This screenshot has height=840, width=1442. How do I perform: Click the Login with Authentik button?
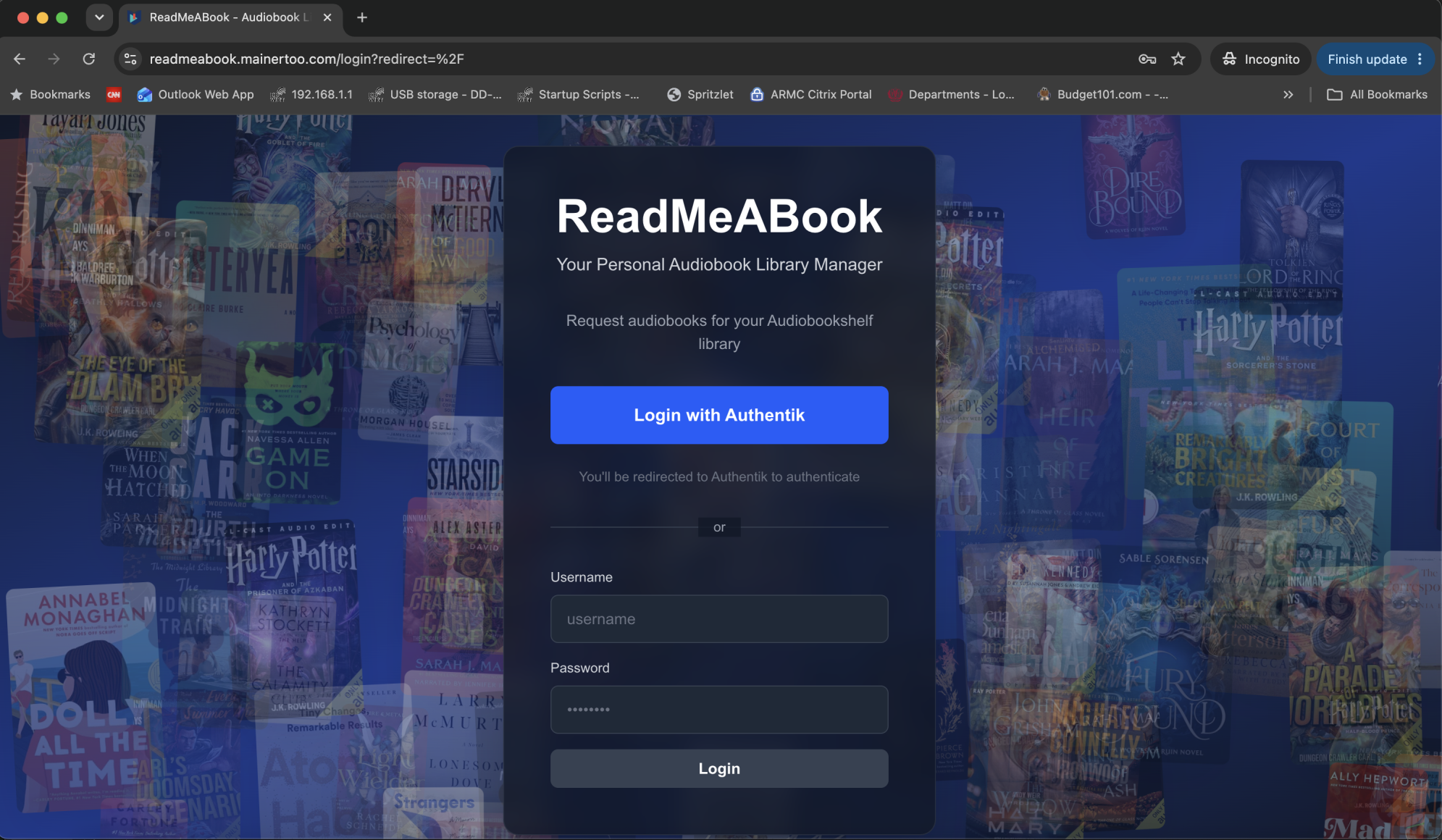coord(719,415)
